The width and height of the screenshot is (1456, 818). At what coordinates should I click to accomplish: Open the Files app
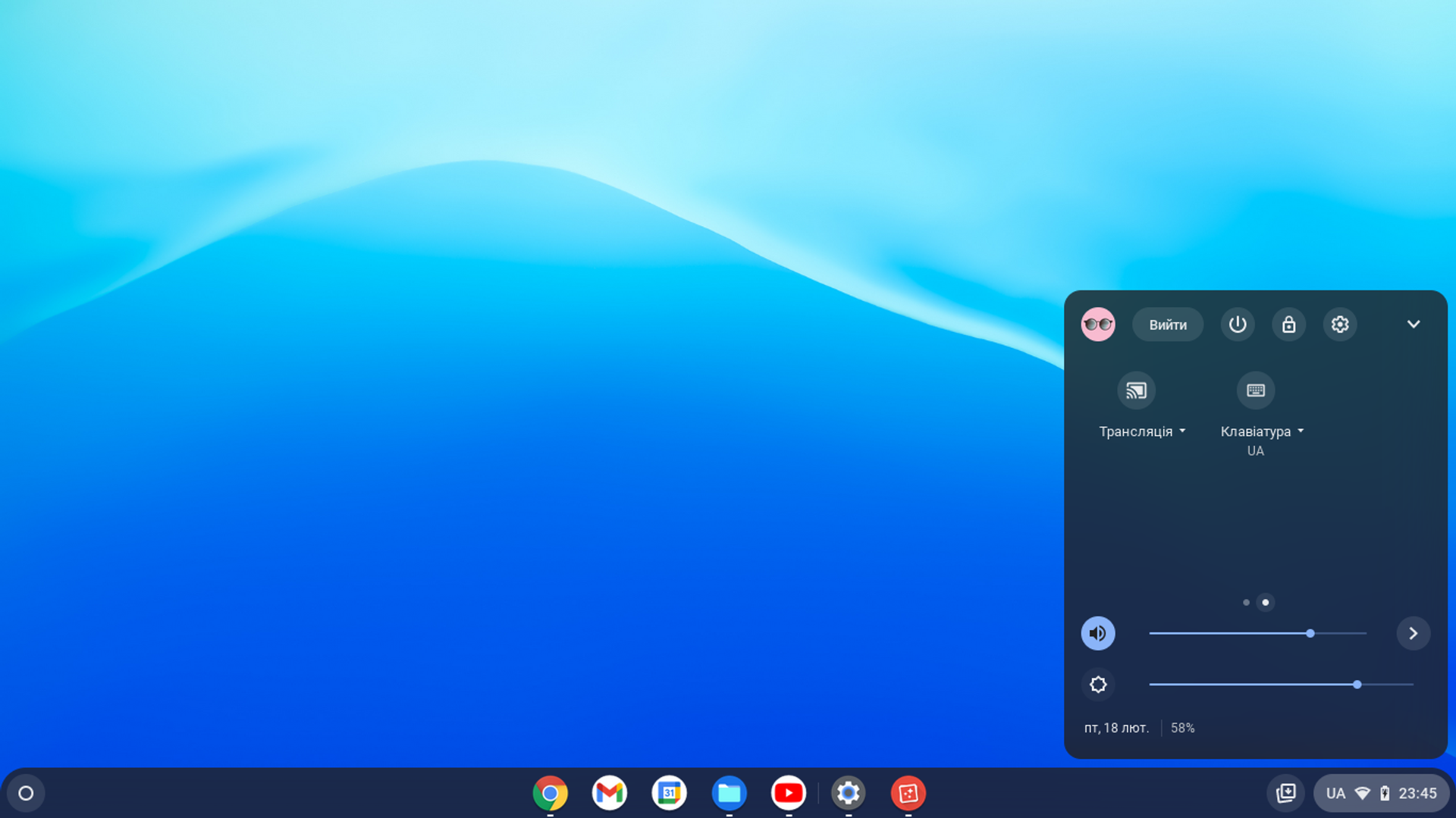(x=729, y=793)
